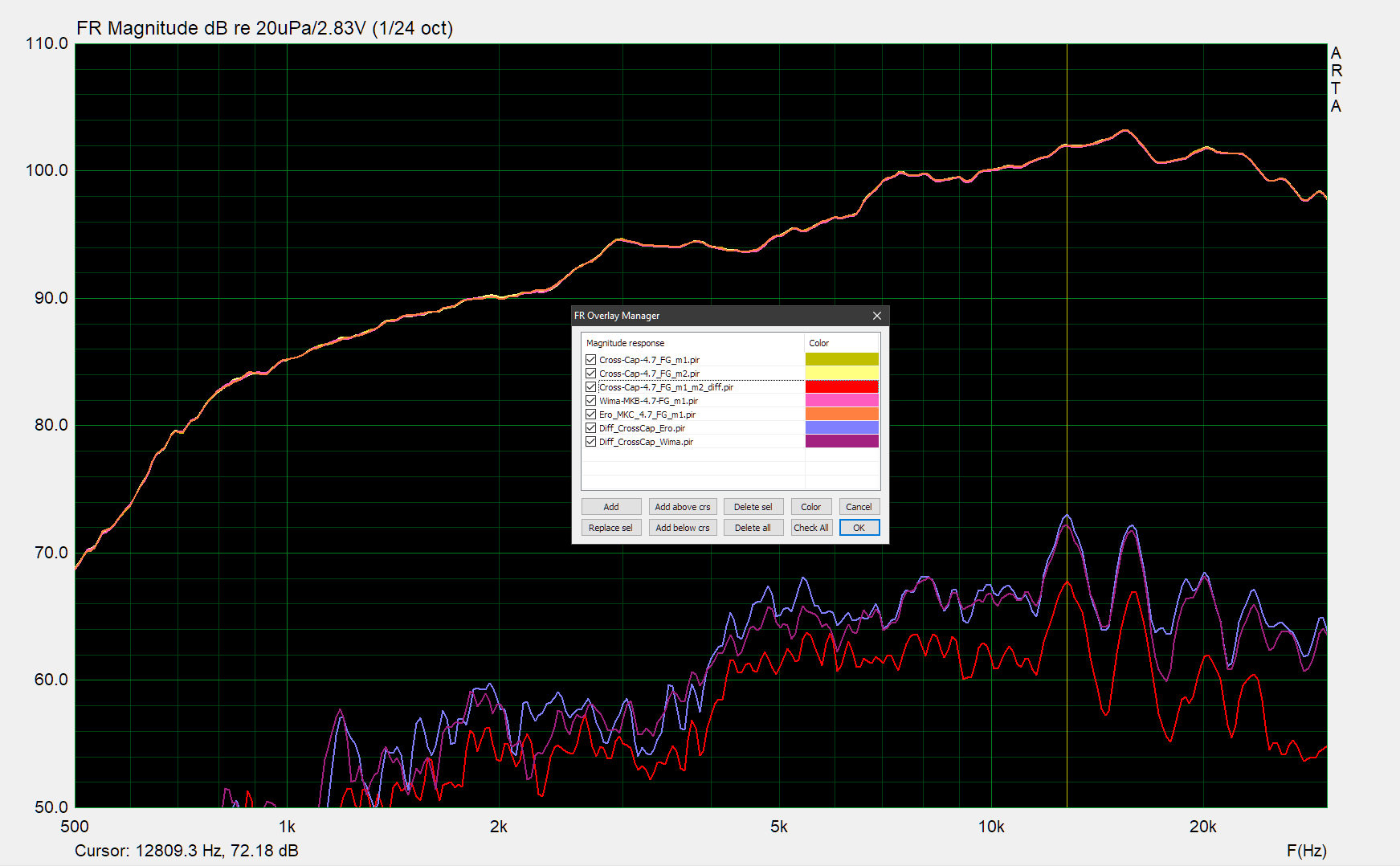Confirm the overlays with the OK button
The height and width of the screenshot is (866, 1400).
coord(859,528)
